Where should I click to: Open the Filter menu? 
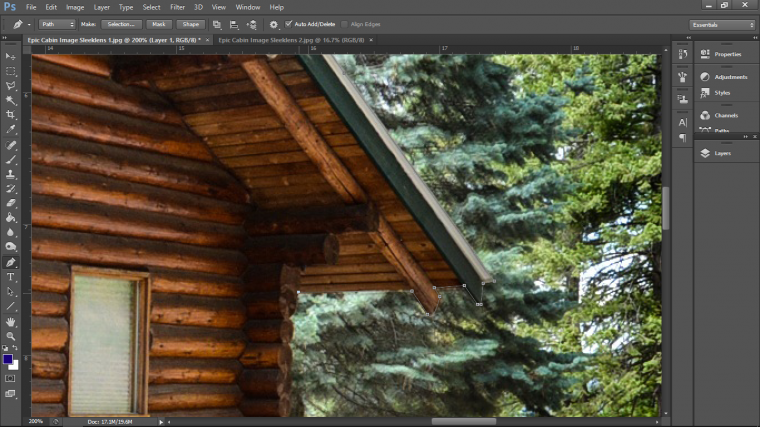click(177, 7)
